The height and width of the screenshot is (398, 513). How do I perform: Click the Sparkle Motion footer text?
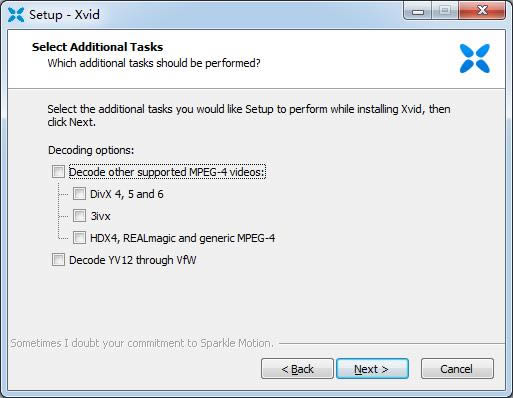coord(142,343)
